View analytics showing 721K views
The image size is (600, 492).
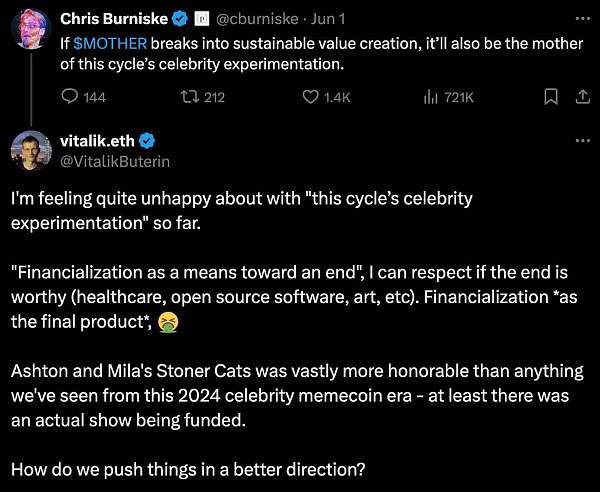coord(432,97)
